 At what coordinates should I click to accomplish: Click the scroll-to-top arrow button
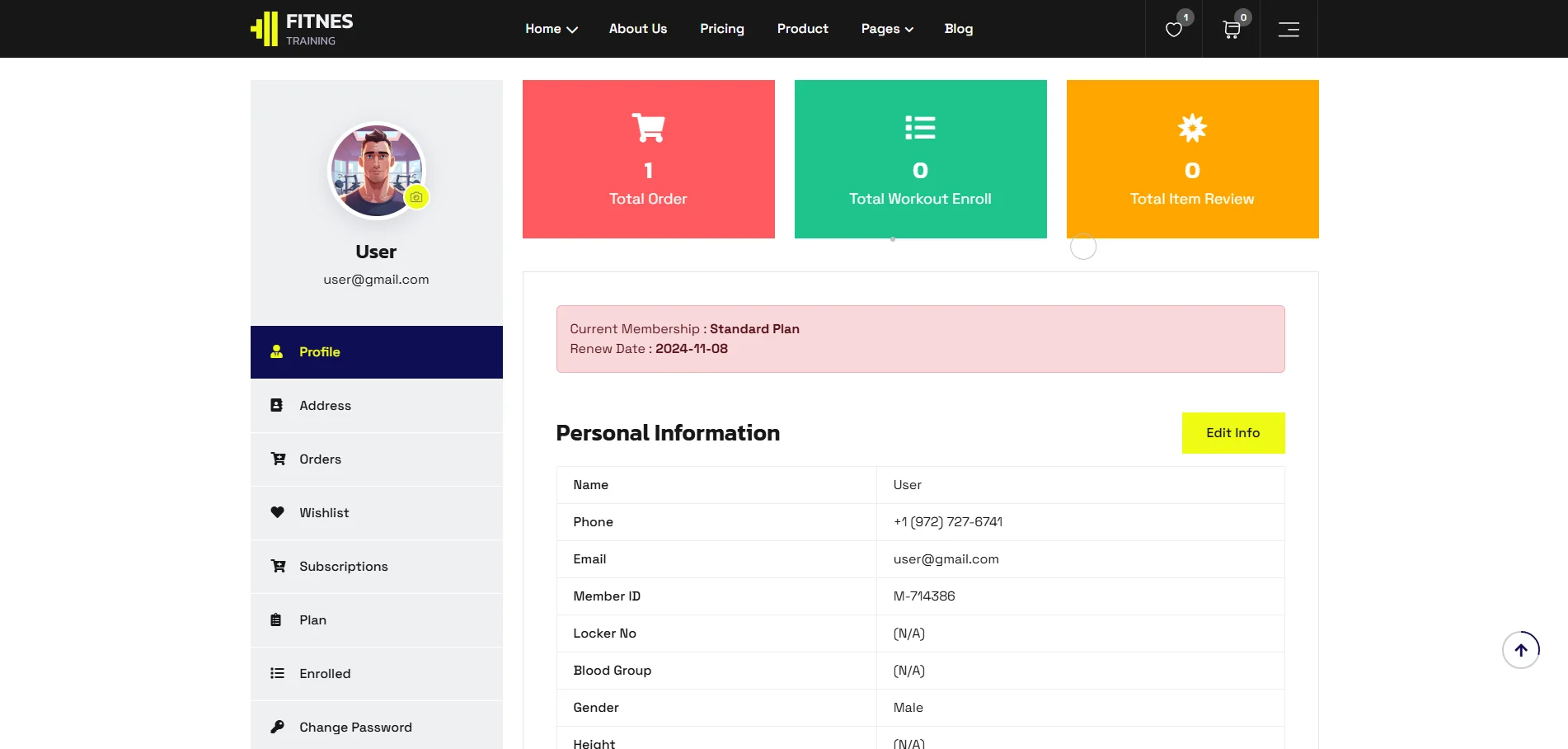point(1520,650)
